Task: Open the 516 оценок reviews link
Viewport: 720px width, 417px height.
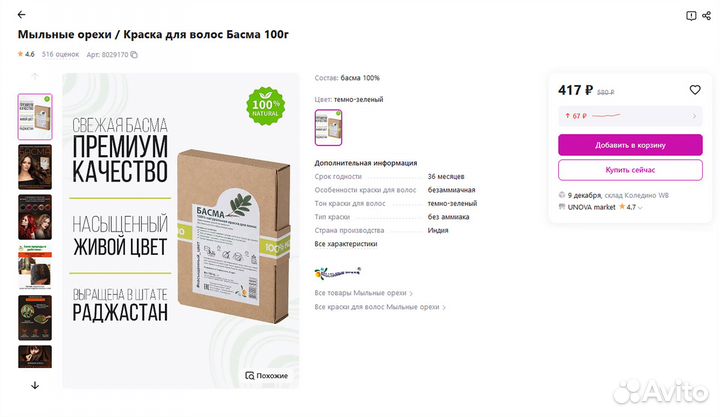Action: (60, 54)
